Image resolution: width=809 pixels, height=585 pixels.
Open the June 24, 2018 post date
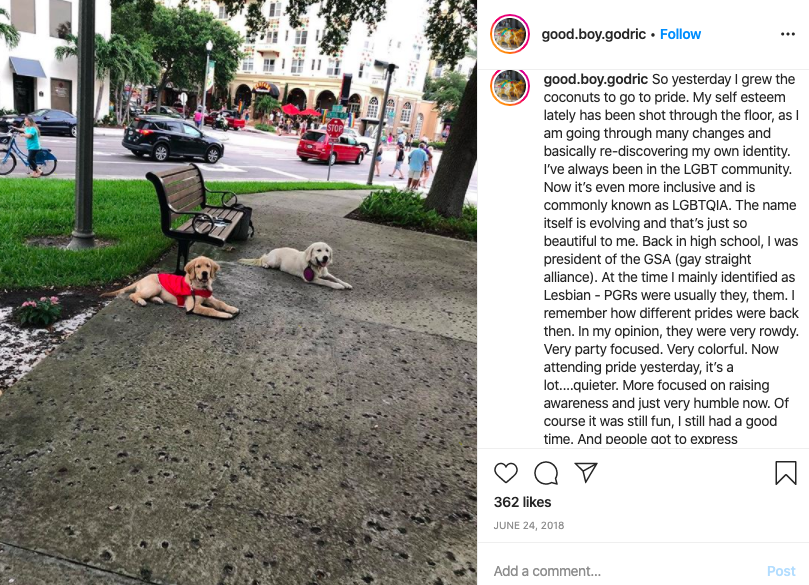coord(529,525)
